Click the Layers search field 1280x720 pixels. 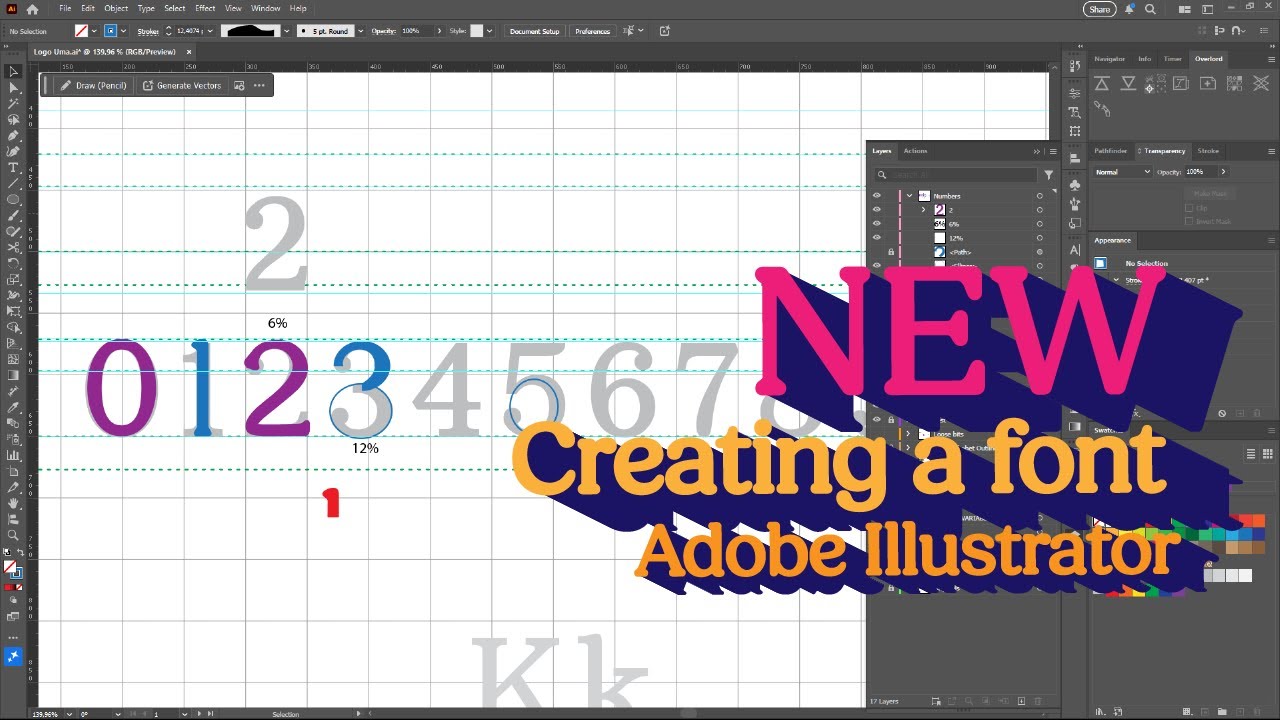coord(955,174)
